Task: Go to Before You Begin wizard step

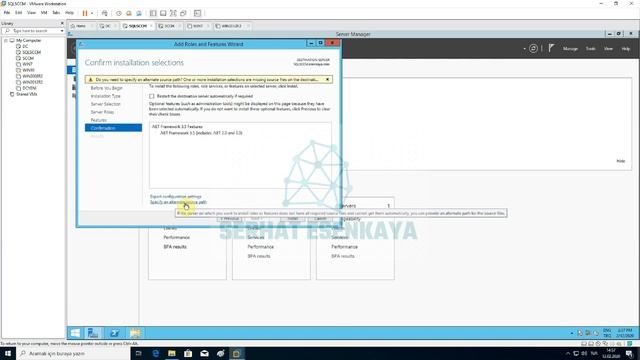Action: pyautogui.click(x=106, y=88)
